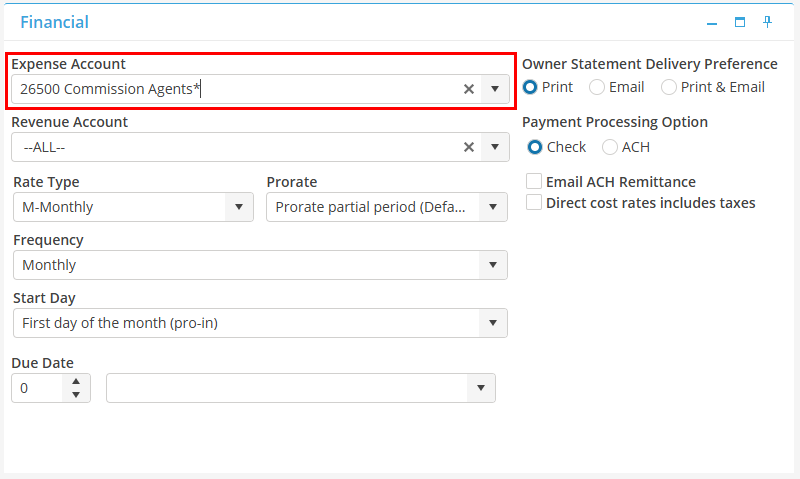Check Direct cost rates includes taxes
The image size is (800, 479).
(534, 203)
